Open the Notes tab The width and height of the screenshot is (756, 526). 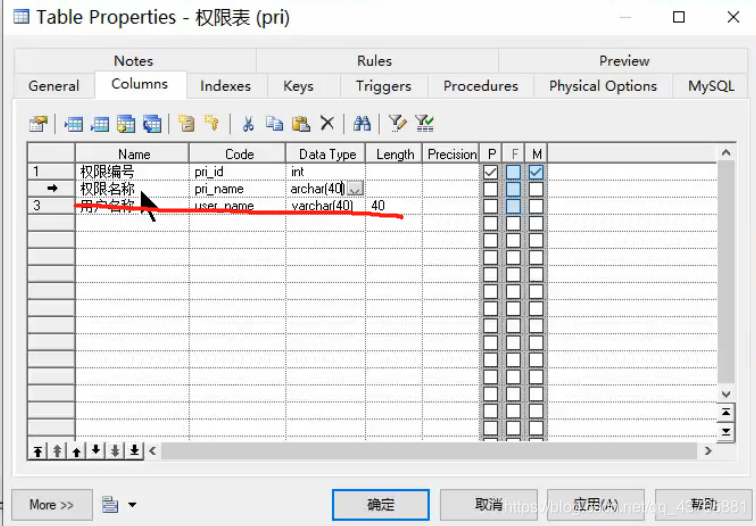click(134, 61)
